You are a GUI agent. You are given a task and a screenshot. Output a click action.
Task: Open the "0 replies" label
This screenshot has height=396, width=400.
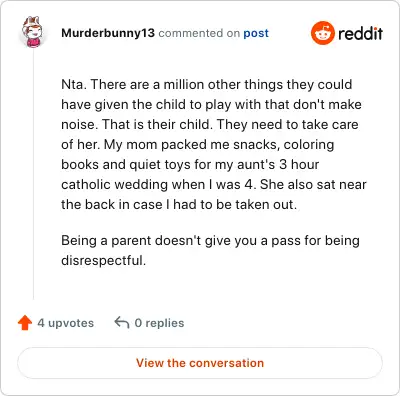pos(159,323)
